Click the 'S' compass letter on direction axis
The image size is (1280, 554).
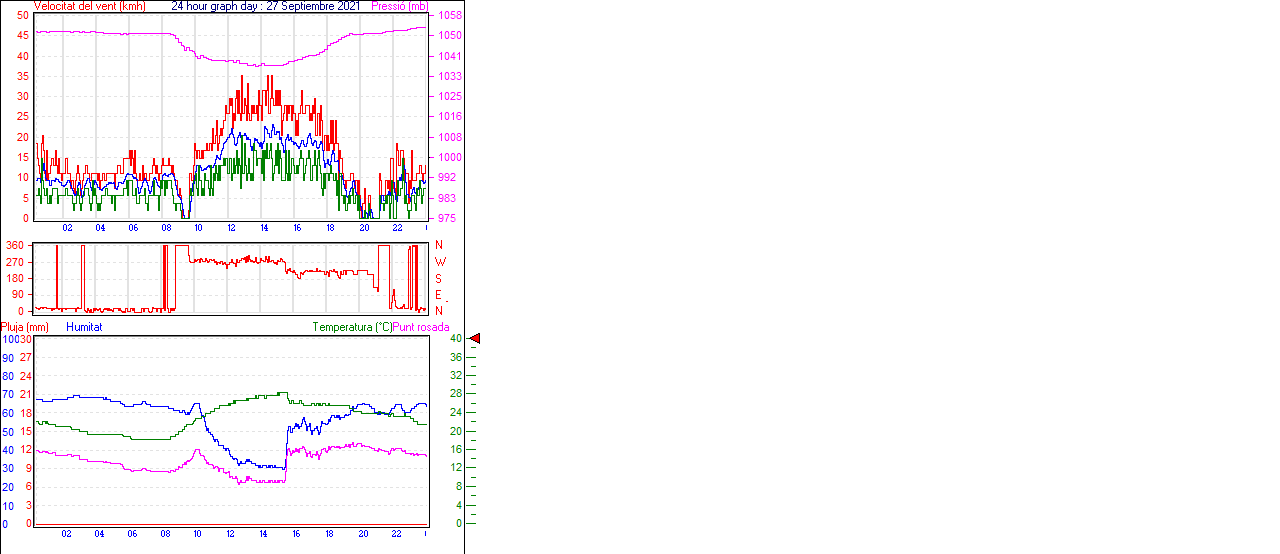coord(439,278)
